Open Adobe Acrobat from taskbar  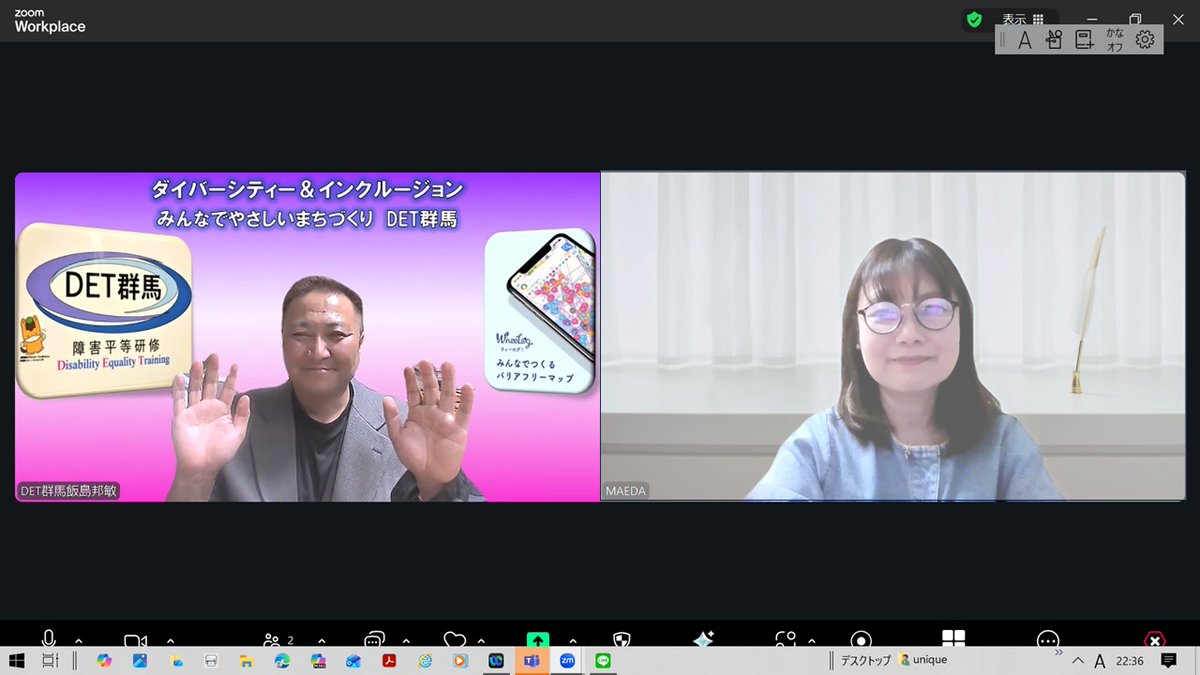[389, 661]
